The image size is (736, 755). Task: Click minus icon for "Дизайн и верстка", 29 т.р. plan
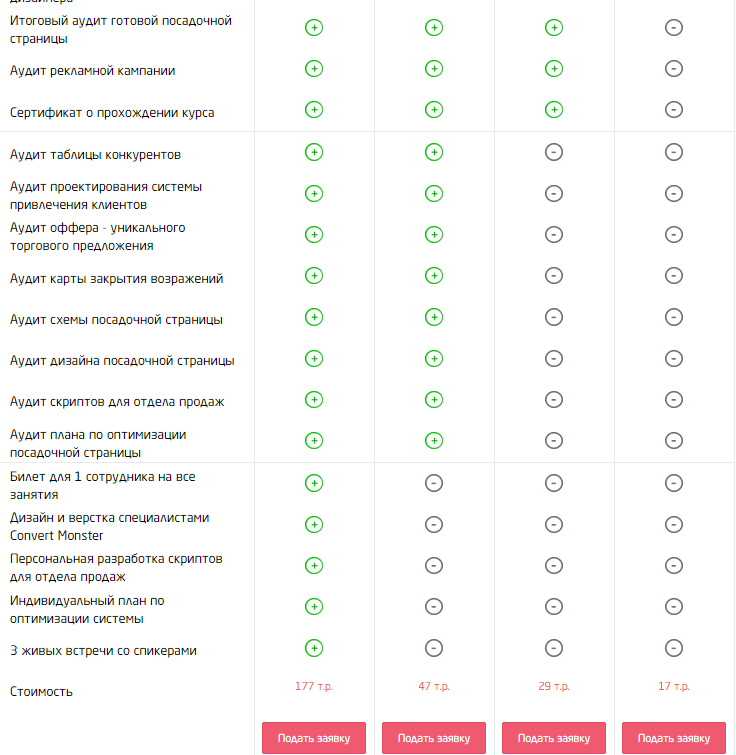click(554, 524)
